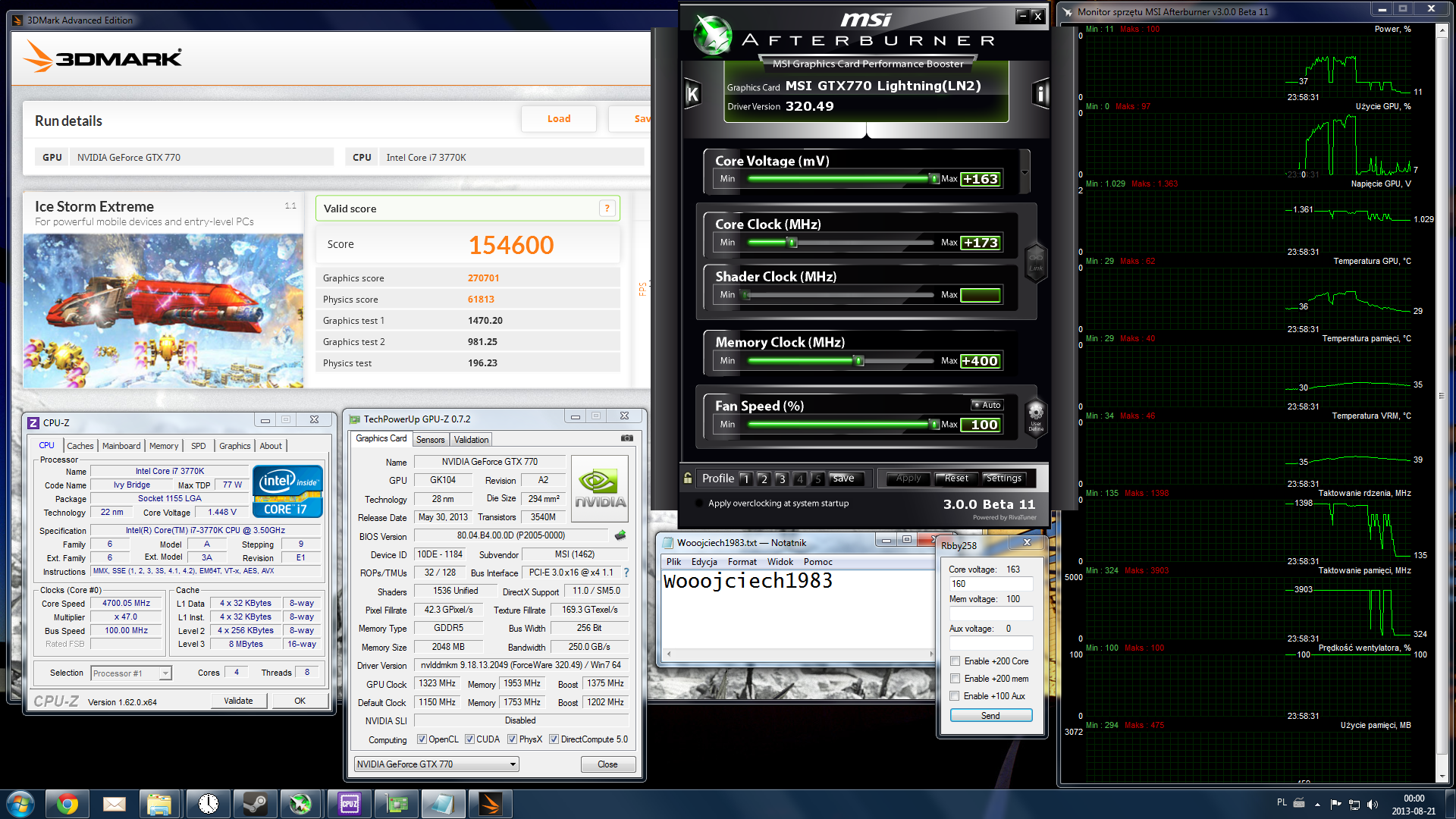Open MSI Afterburner taskbar icon

coord(301,804)
